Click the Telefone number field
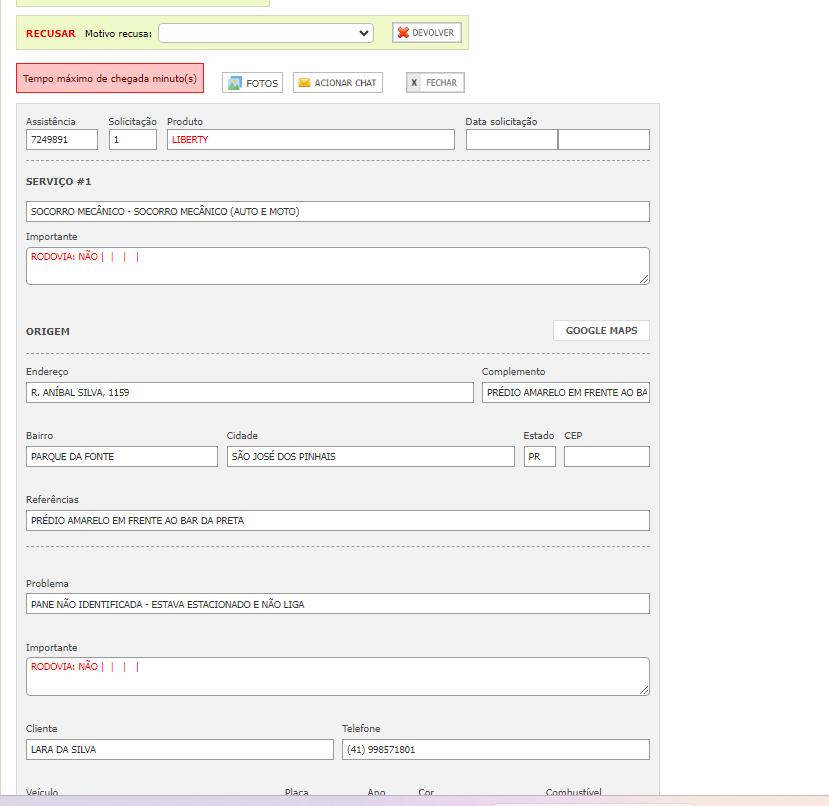829x806 pixels. click(495, 750)
